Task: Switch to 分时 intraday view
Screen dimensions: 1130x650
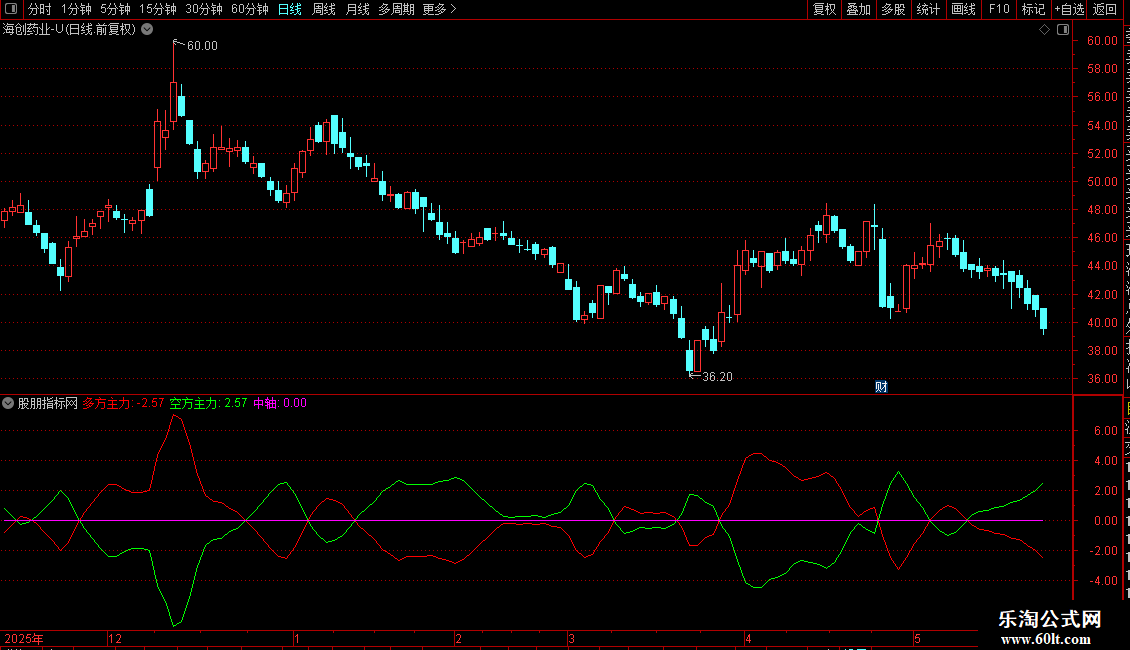Action: pyautogui.click(x=40, y=9)
